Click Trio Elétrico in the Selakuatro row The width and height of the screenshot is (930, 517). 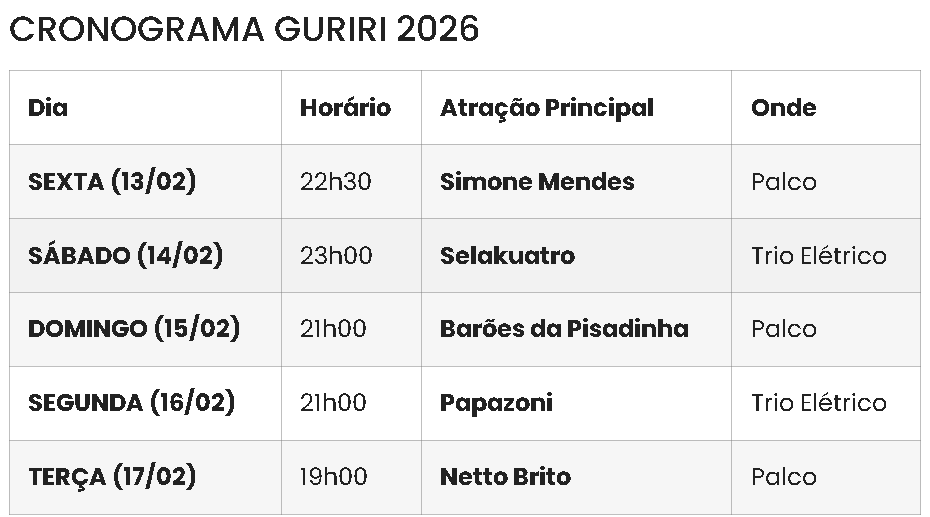[x=818, y=256]
